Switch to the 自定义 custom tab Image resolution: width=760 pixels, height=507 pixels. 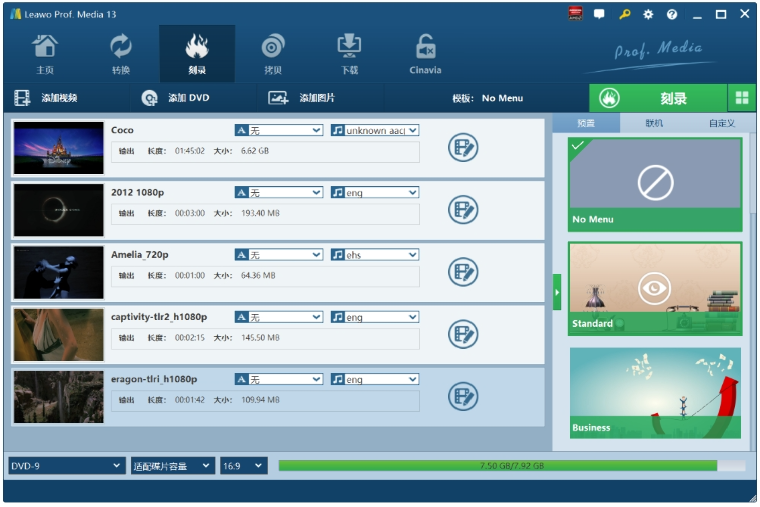coord(721,124)
